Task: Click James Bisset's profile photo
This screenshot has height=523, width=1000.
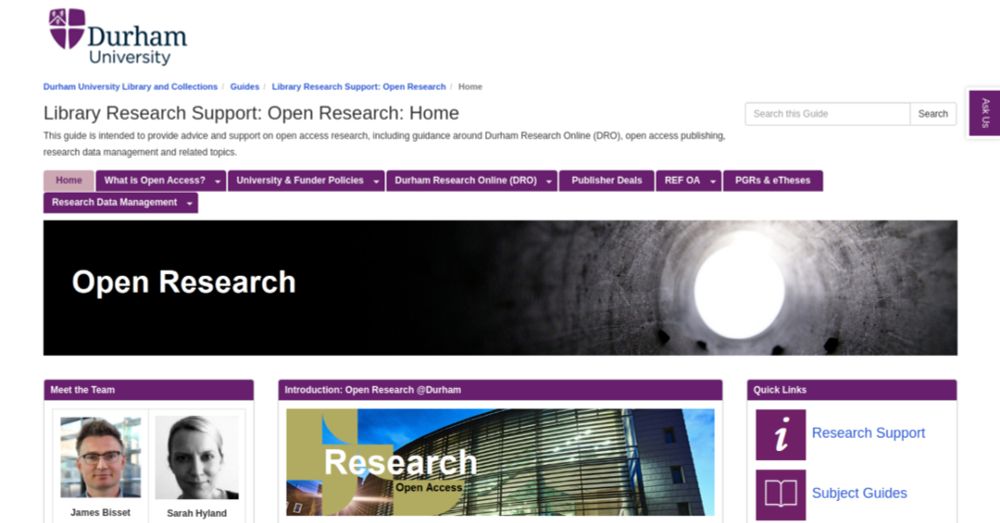Action: (101, 457)
